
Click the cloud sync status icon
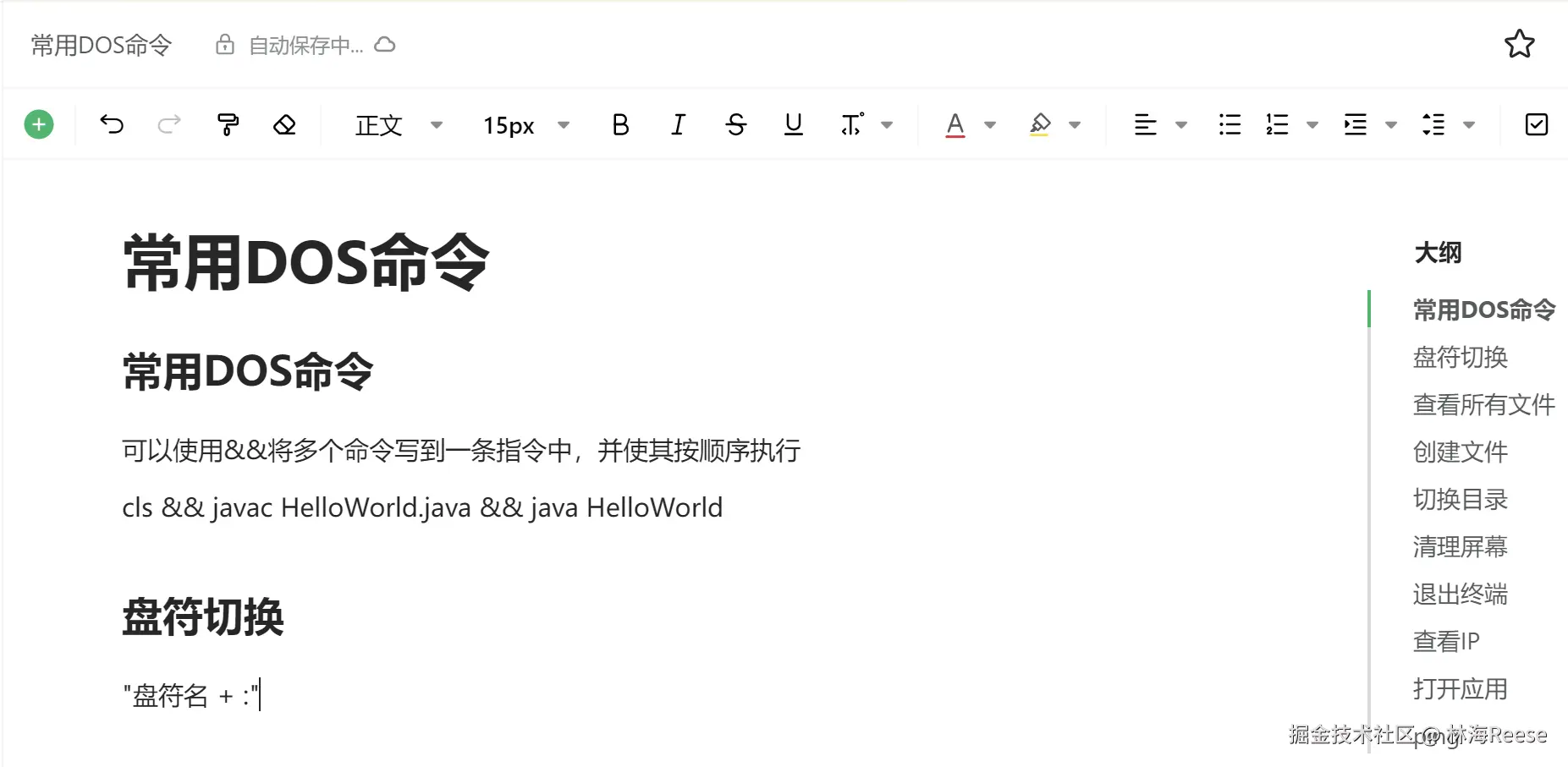pos(385,45)
